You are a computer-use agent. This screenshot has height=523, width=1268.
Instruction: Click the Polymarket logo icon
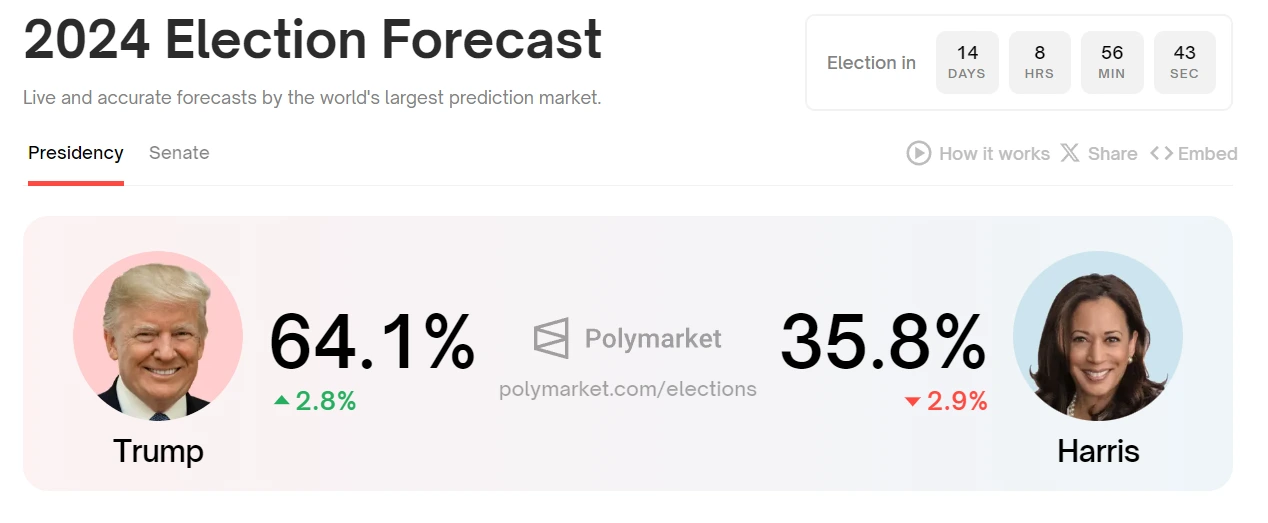click(551, 338)
